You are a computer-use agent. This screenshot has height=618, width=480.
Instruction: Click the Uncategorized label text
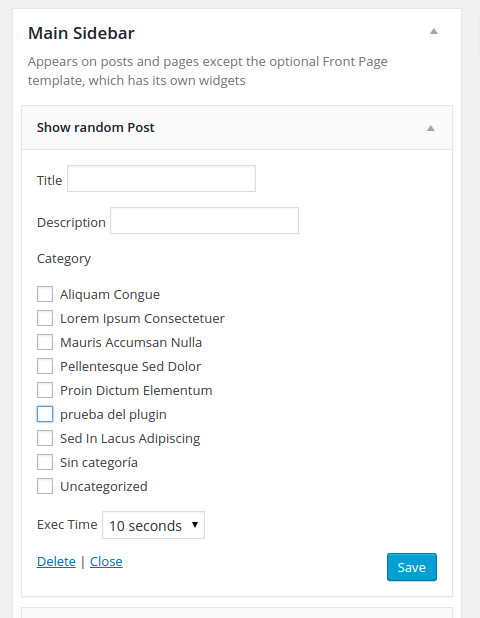tap(104, 486)
